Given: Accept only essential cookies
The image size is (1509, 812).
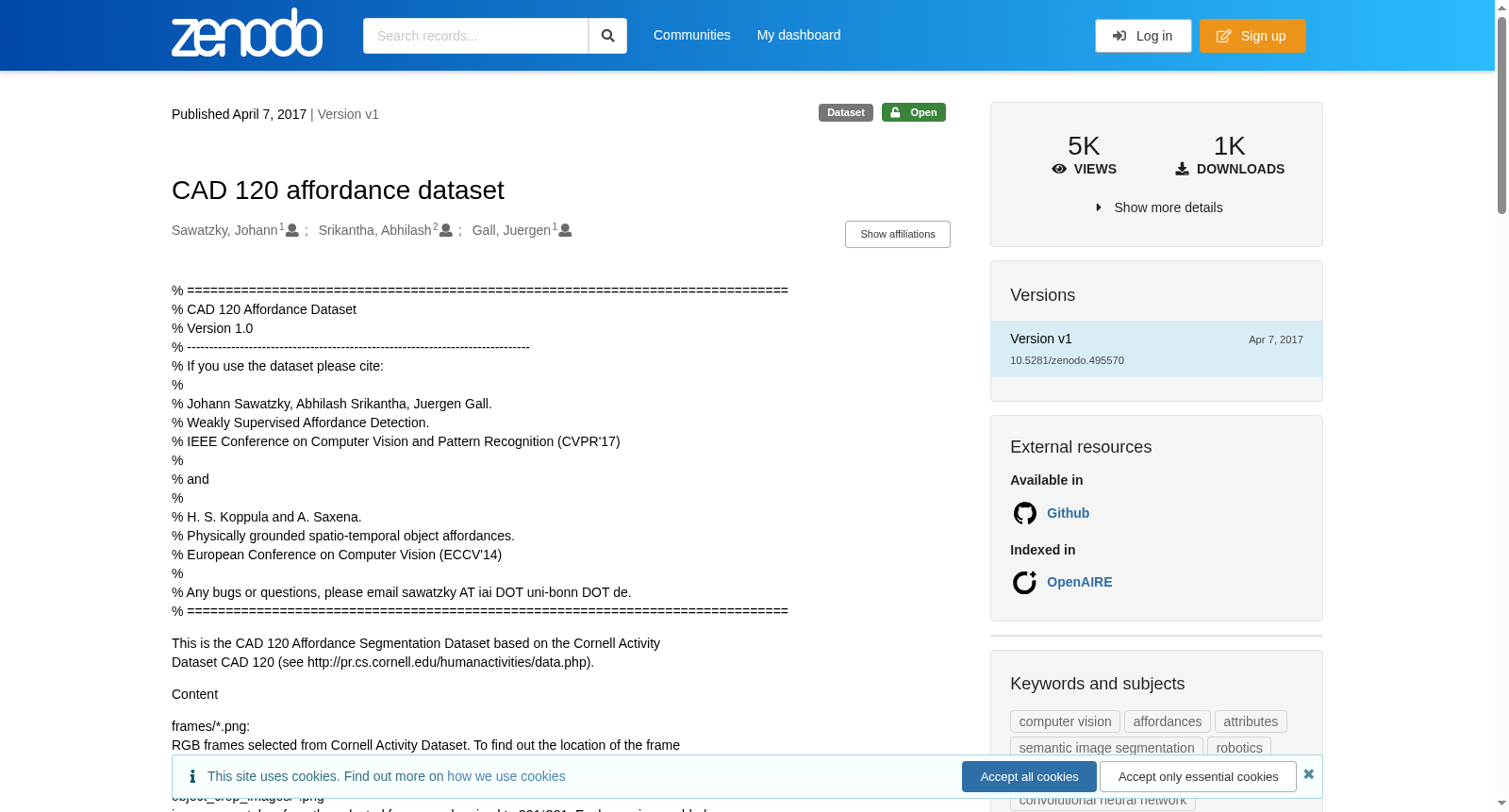Looking at the screenshot, I should coord(1198,776).
